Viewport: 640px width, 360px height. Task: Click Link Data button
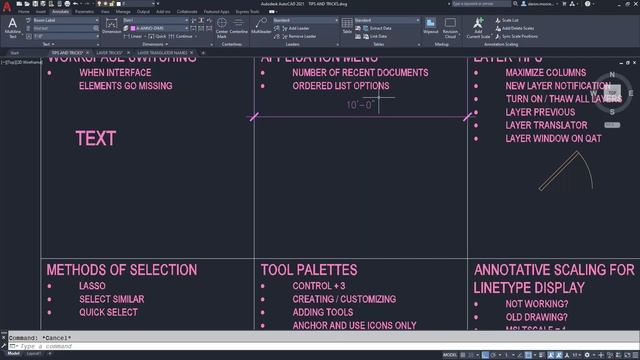coord(375,36)
